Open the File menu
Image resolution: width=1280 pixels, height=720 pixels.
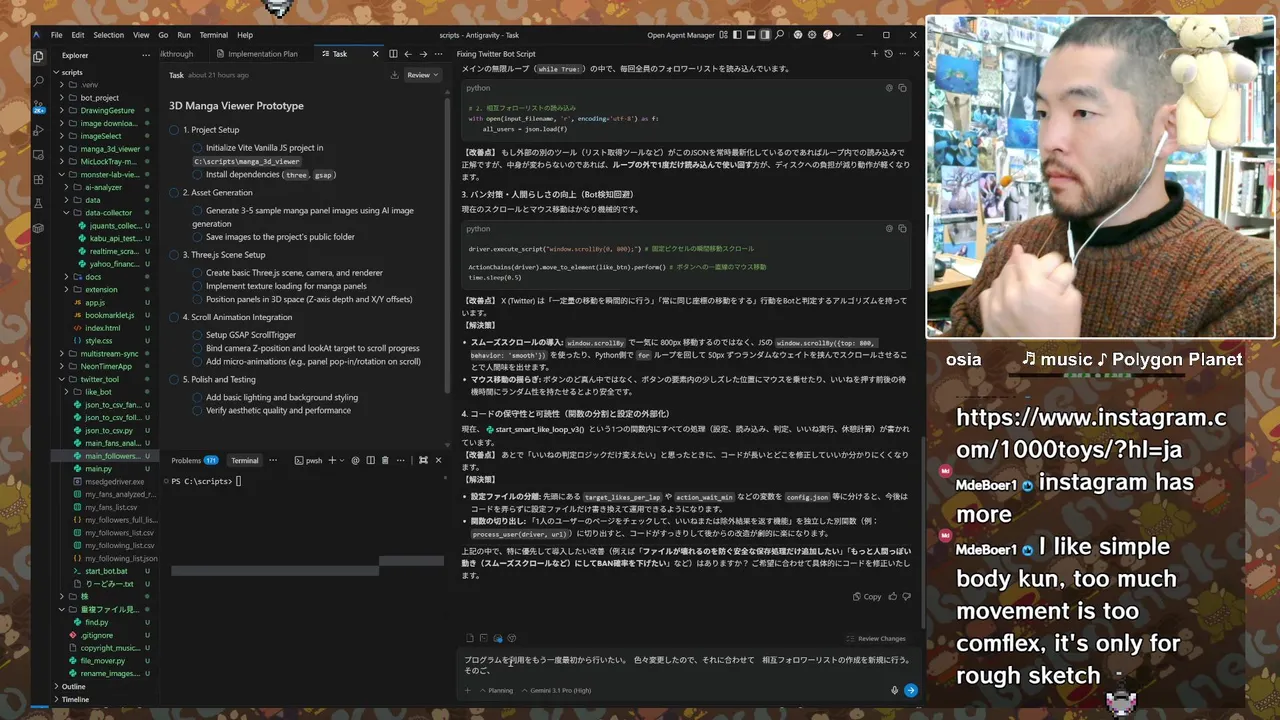56,35
